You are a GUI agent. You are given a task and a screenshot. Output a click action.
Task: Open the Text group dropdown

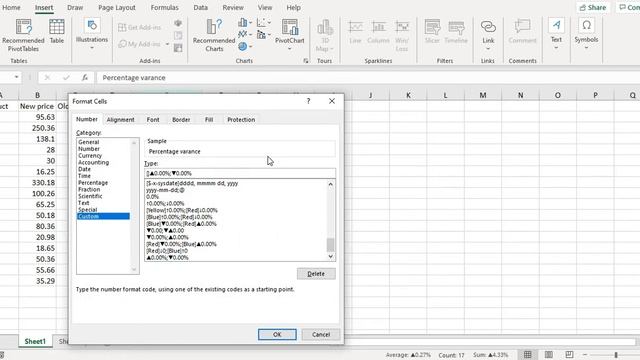(x=556, y=34)
